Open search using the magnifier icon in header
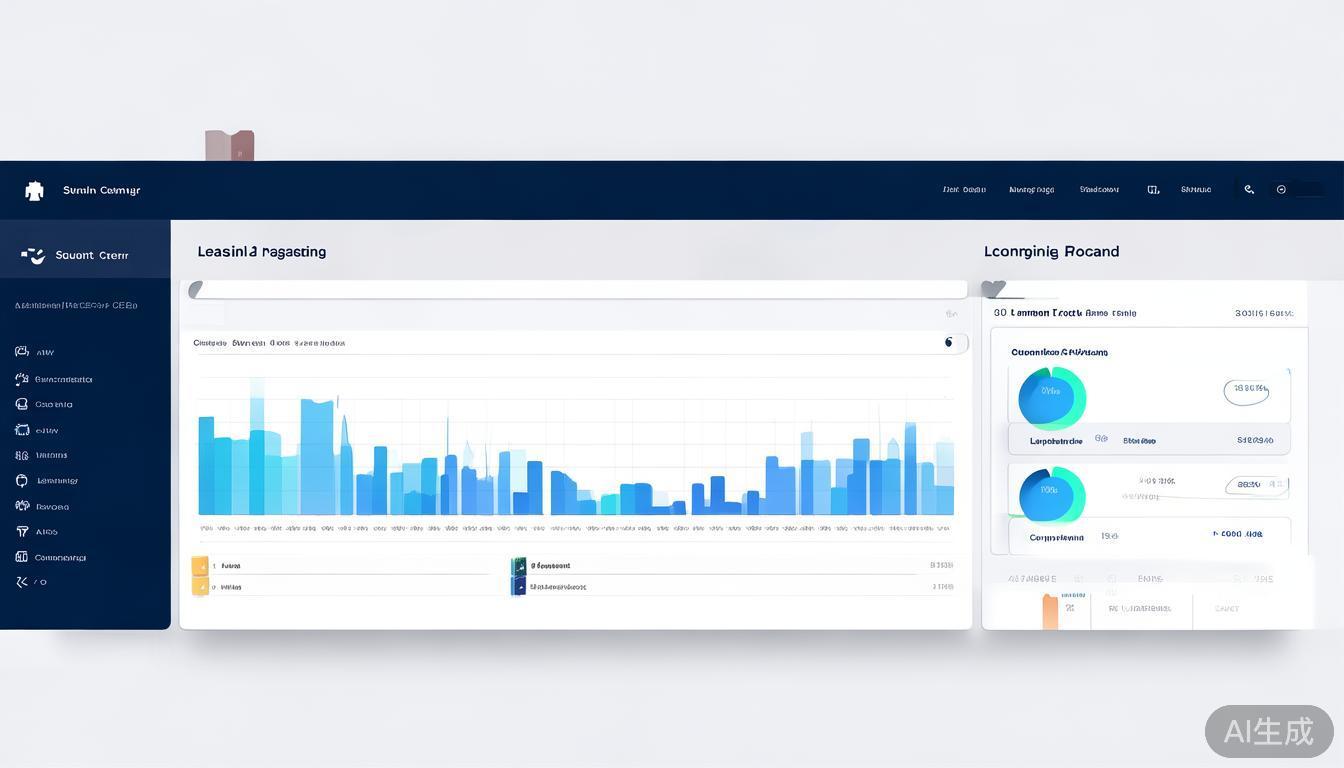This screenshot has width=1344, height=768. 1249,189
